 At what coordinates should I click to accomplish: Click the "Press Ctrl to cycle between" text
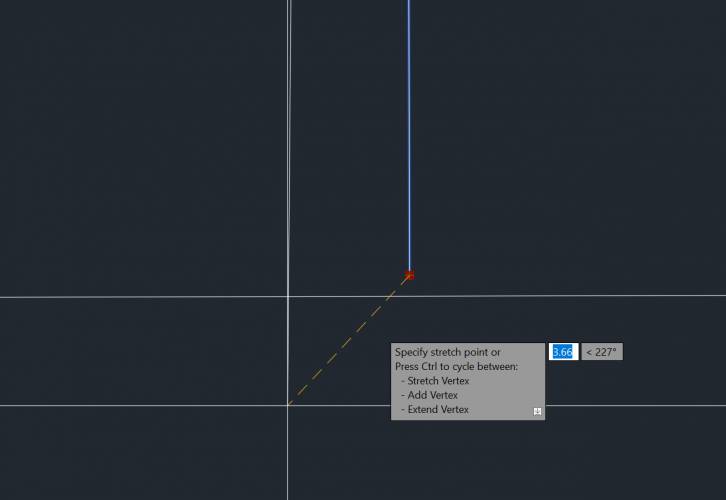click(x=456, y=367)
